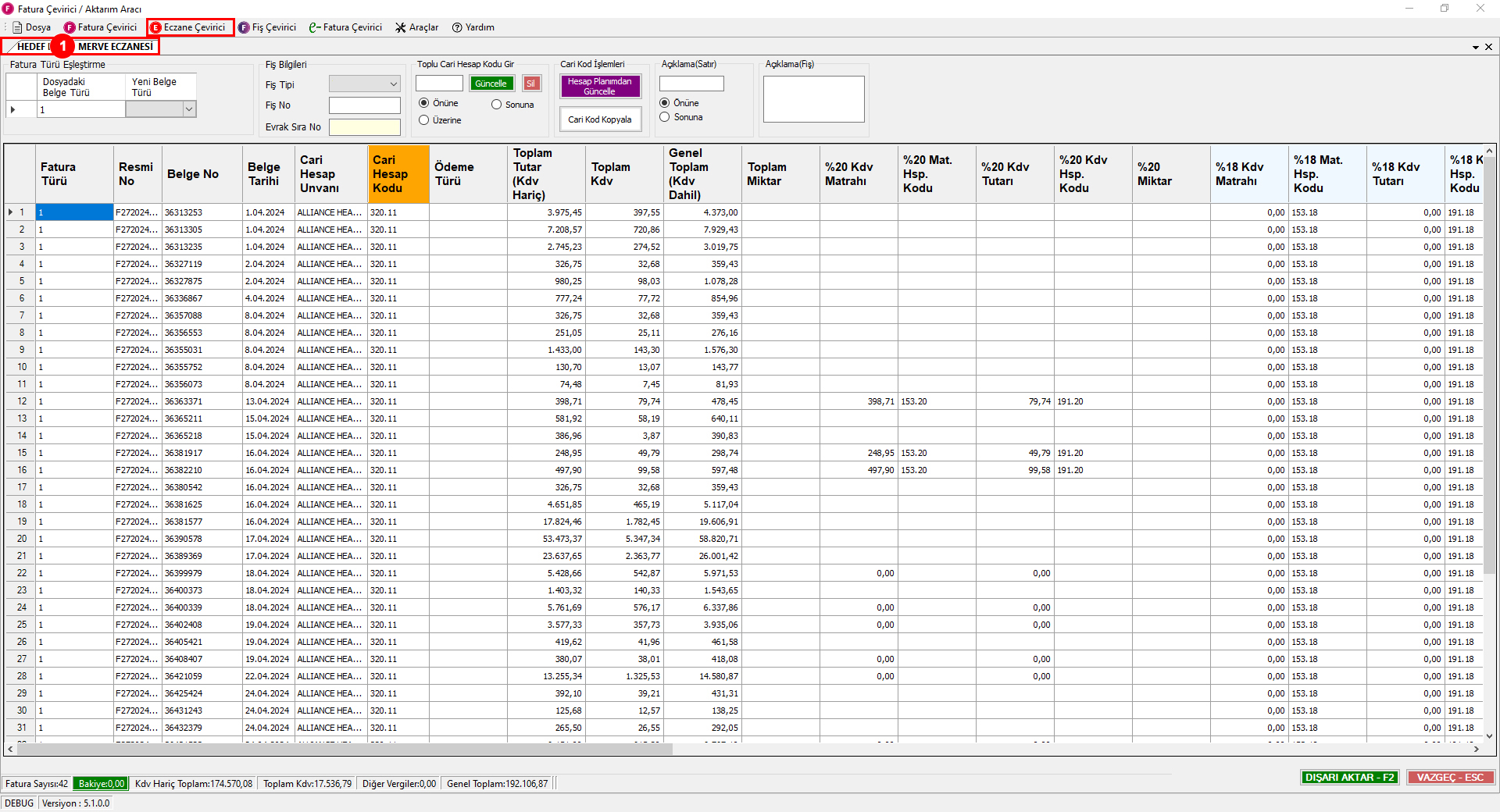This screenshot has width=1500, height=812.
Task: Click Toplam Kdv cell 2.363,77
Action: coord(624,556)
